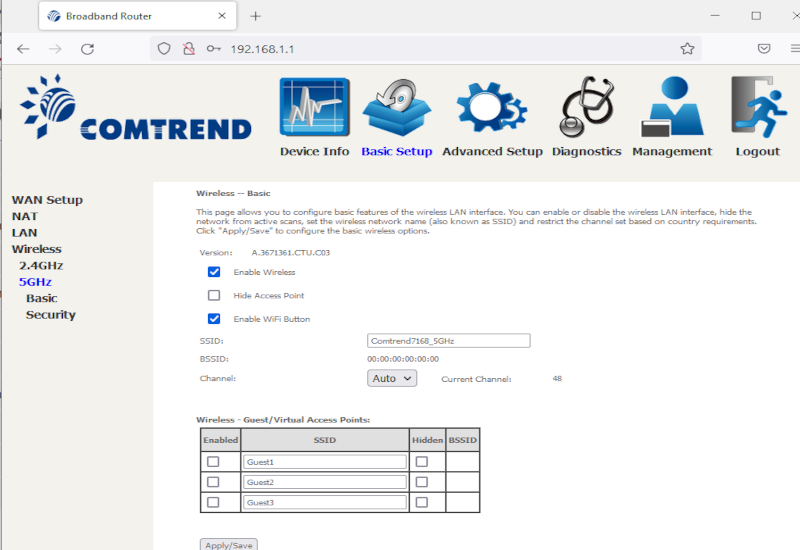Screen dimensions: 800x550
Task: Open WAN Setup in sidebar
Action: pos(47,200)
